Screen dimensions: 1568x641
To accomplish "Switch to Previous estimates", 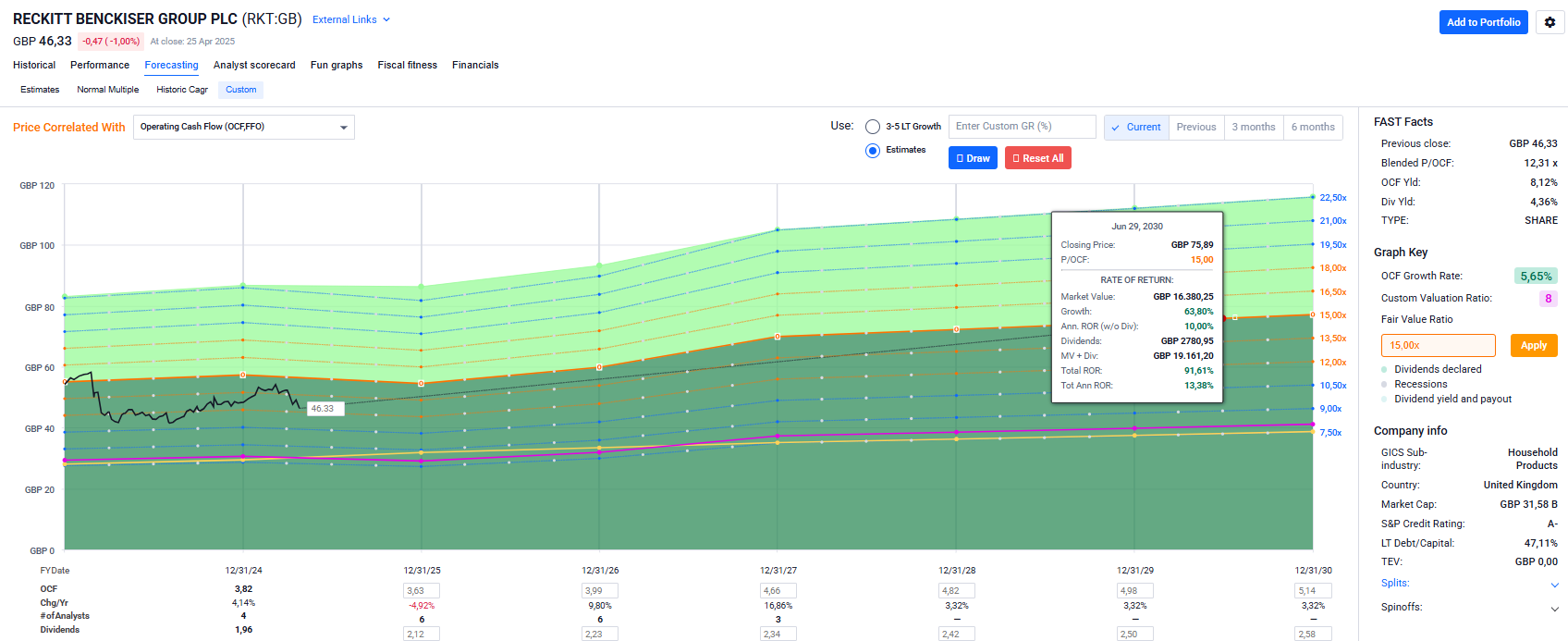I will coord(1196,127).
